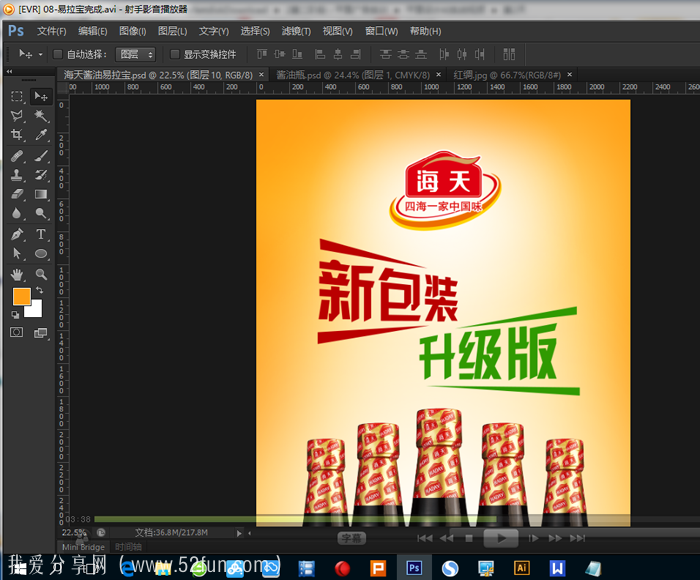The width and height of the screenshot is (700, 580).
Task: Open the 滤镜(T) menu
Action: coord(296,31)
